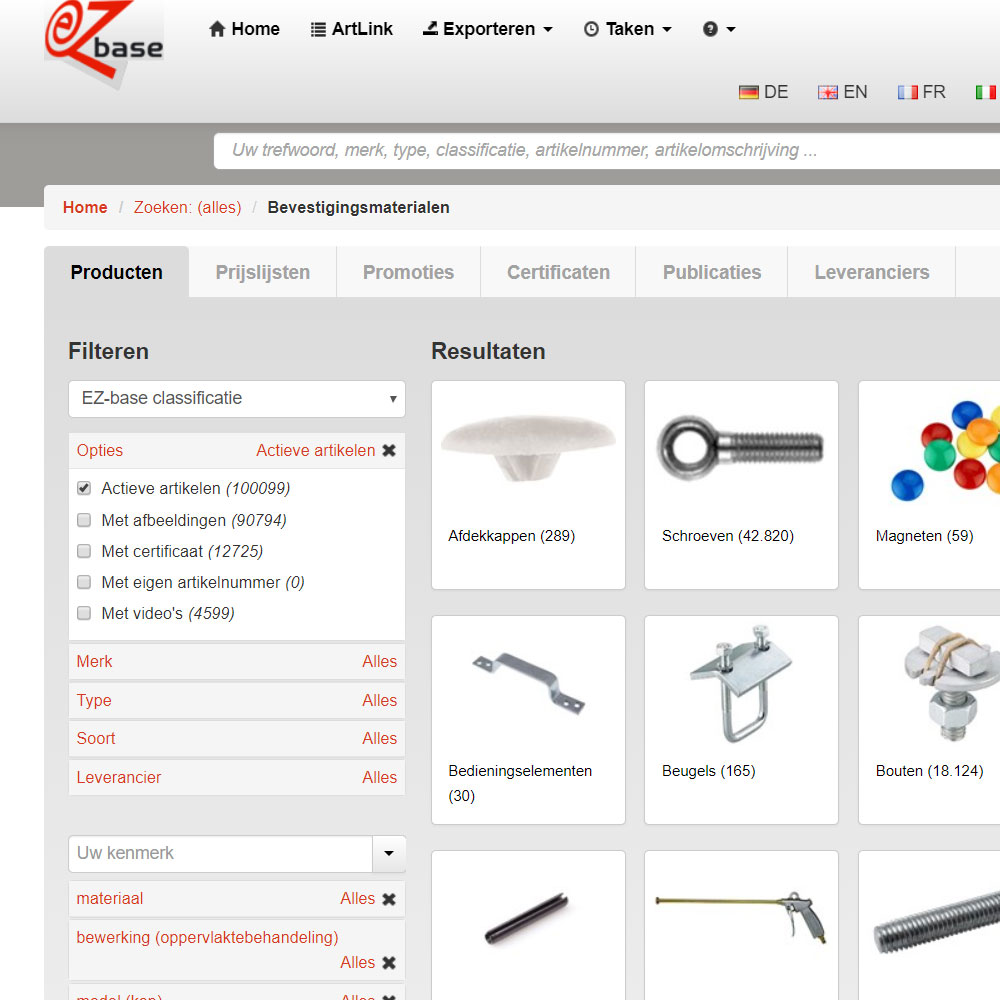Viewport: 1000px width, 1000px height.
Task: Switch language to German (DE flag)
Action: point(763,92)
